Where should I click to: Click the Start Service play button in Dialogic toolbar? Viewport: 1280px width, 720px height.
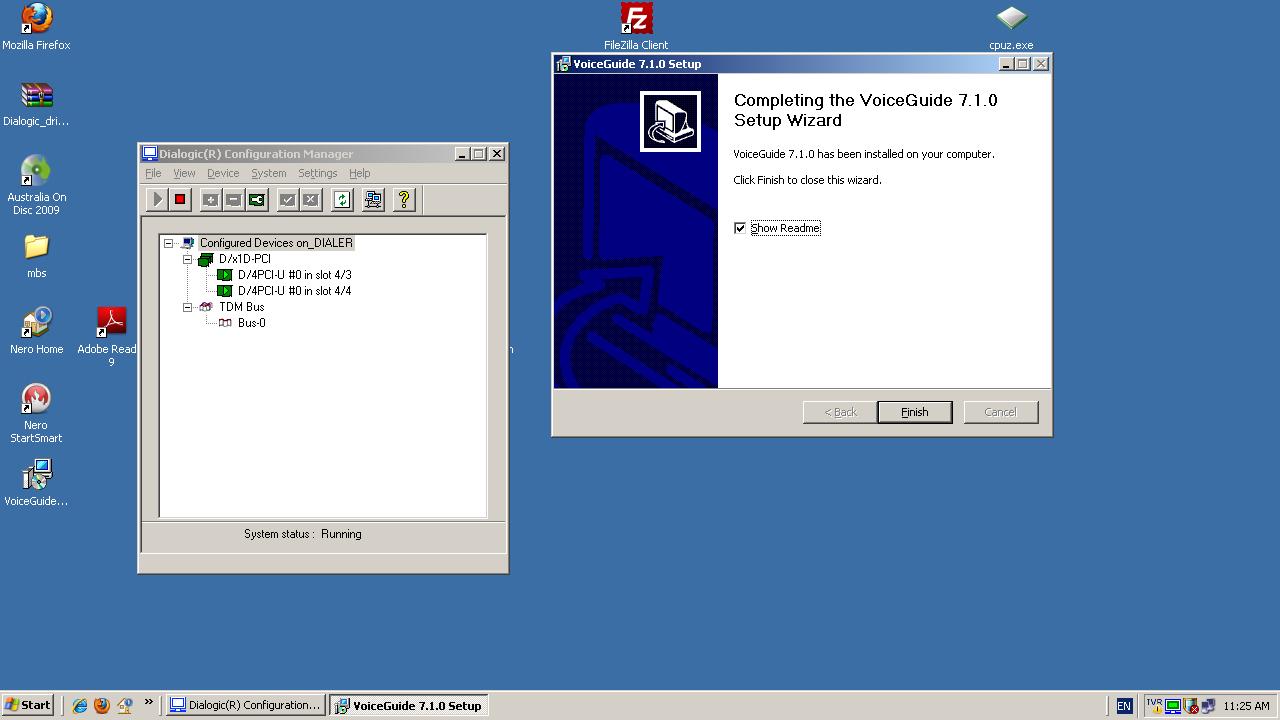pyautogui.click(x=157, y=200)
